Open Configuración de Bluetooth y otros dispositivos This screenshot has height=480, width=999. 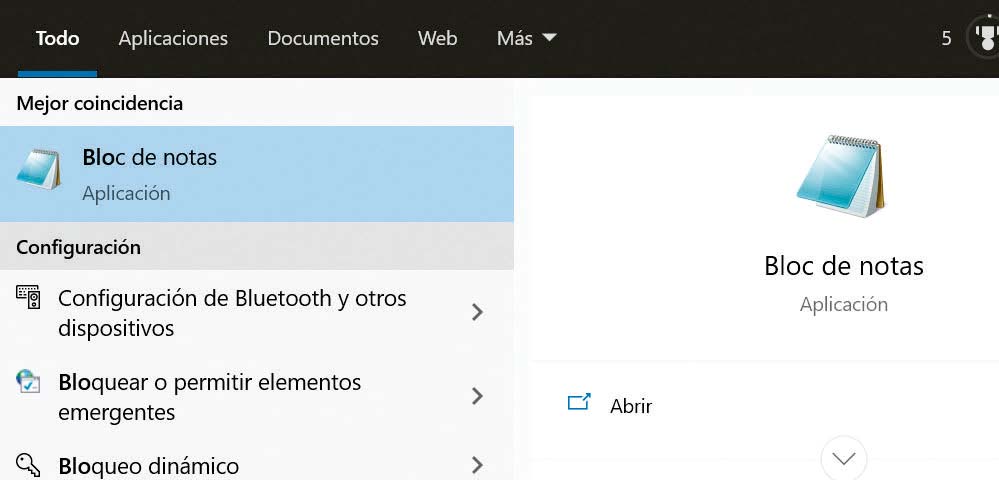tap(232, 313)
